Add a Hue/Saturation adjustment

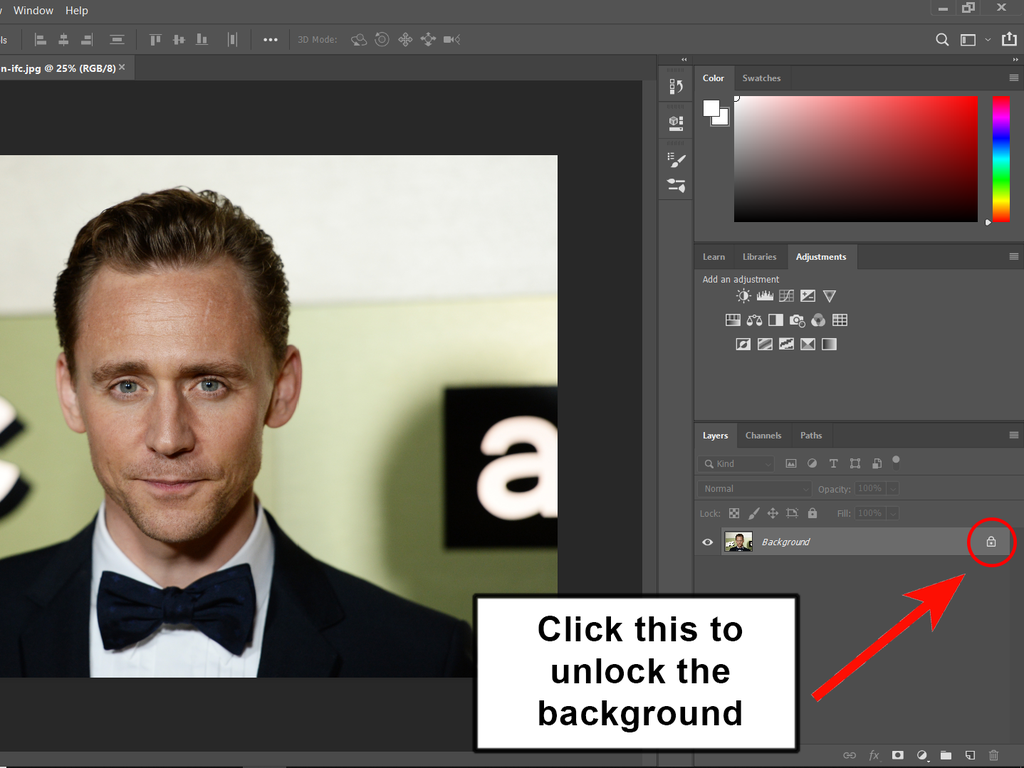click(733, 319)
